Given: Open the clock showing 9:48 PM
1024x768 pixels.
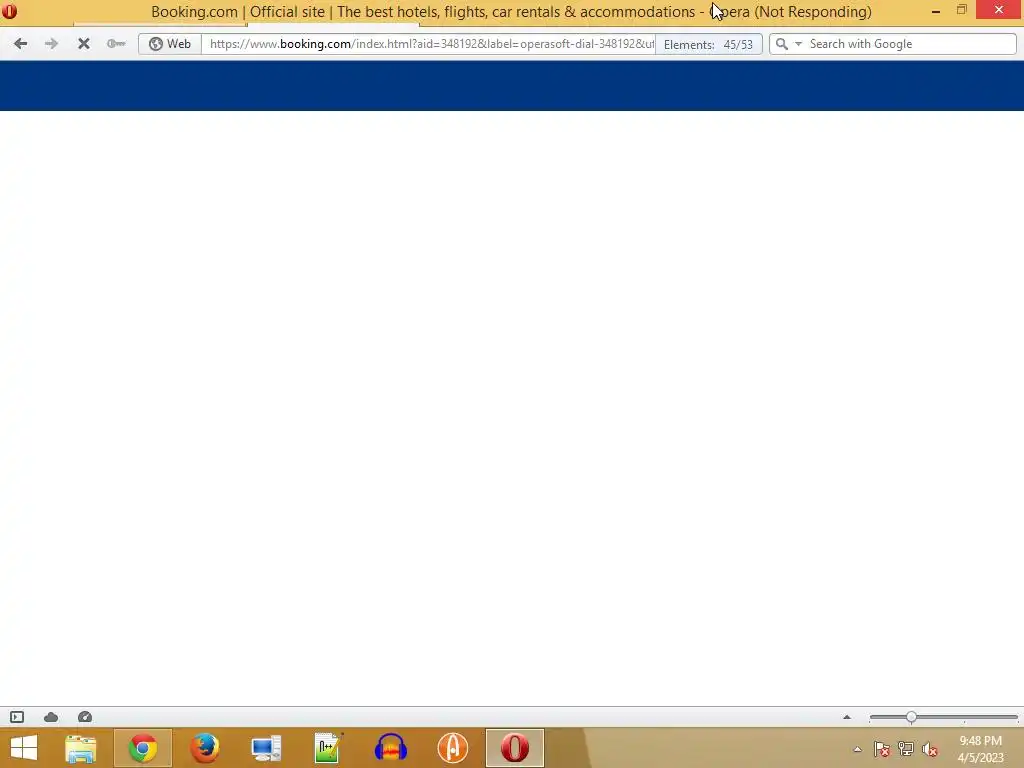Looking at the screenshot, I should point(980,749).
